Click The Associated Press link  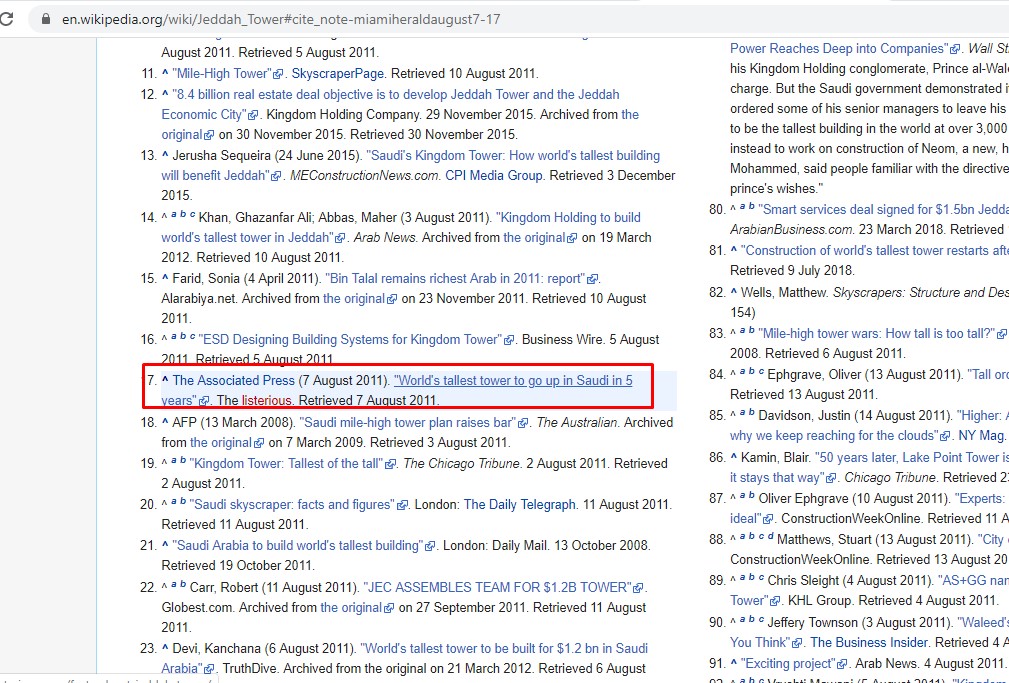pyautogui.click(x=233, y=380)
